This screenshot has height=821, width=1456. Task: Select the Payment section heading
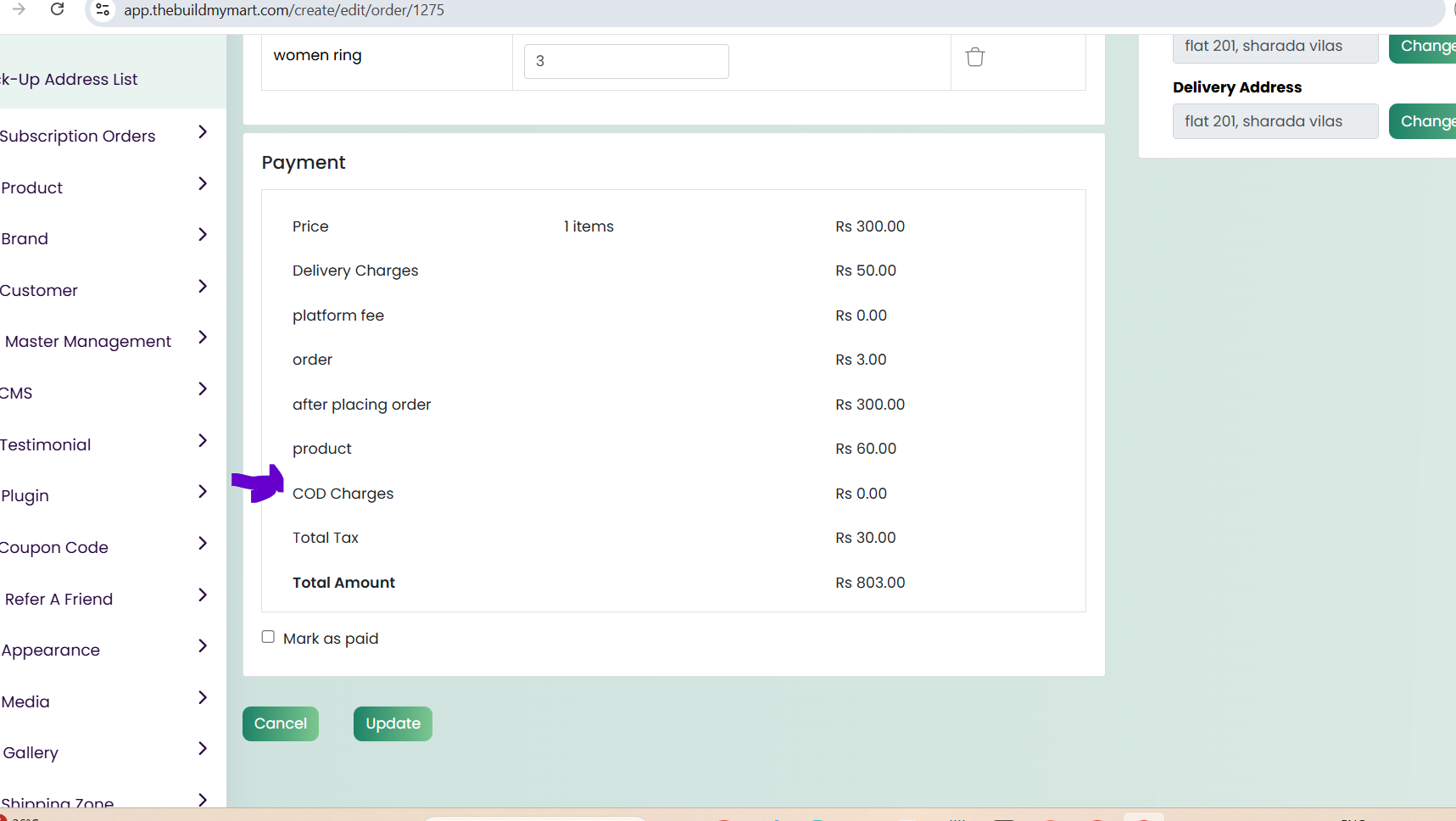click(304, 163)
